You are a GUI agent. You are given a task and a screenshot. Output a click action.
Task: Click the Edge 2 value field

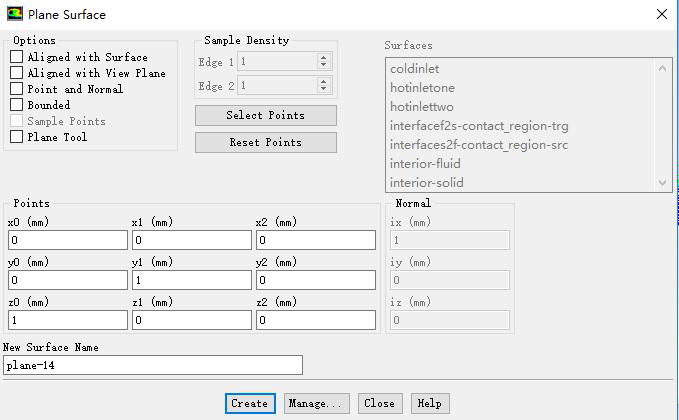278,85
